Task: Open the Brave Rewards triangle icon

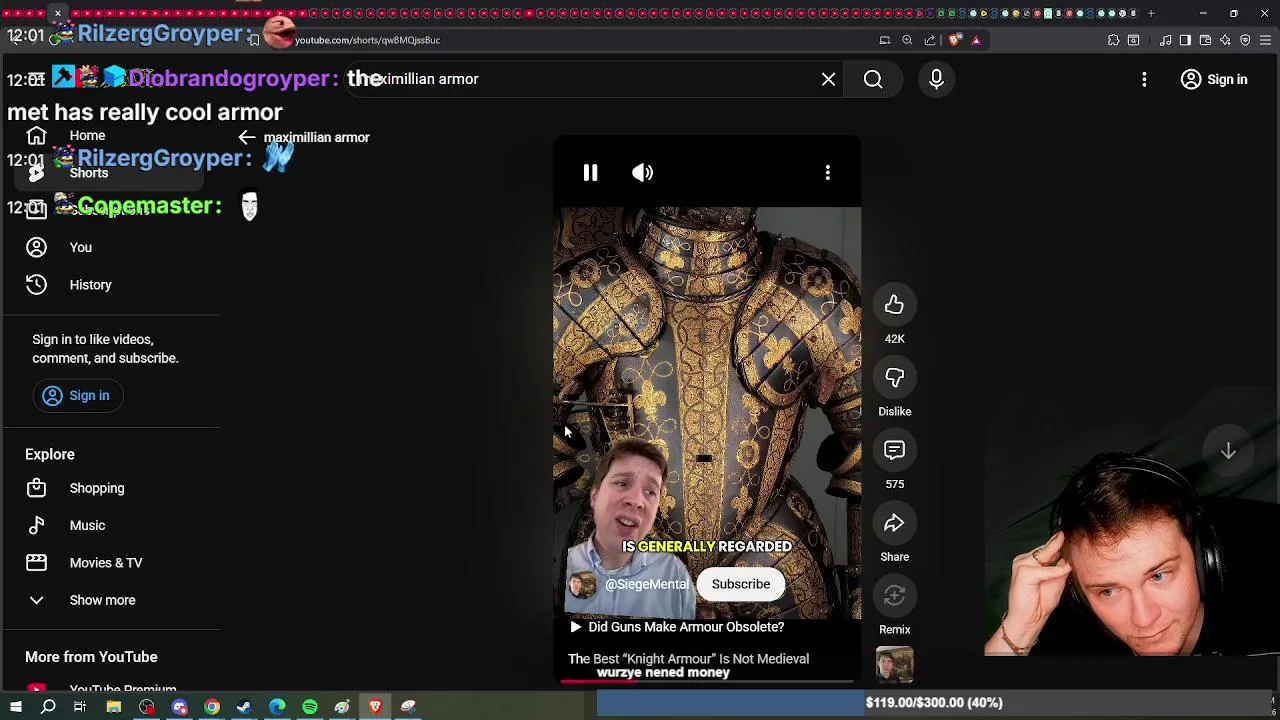Action: [977, 40]
